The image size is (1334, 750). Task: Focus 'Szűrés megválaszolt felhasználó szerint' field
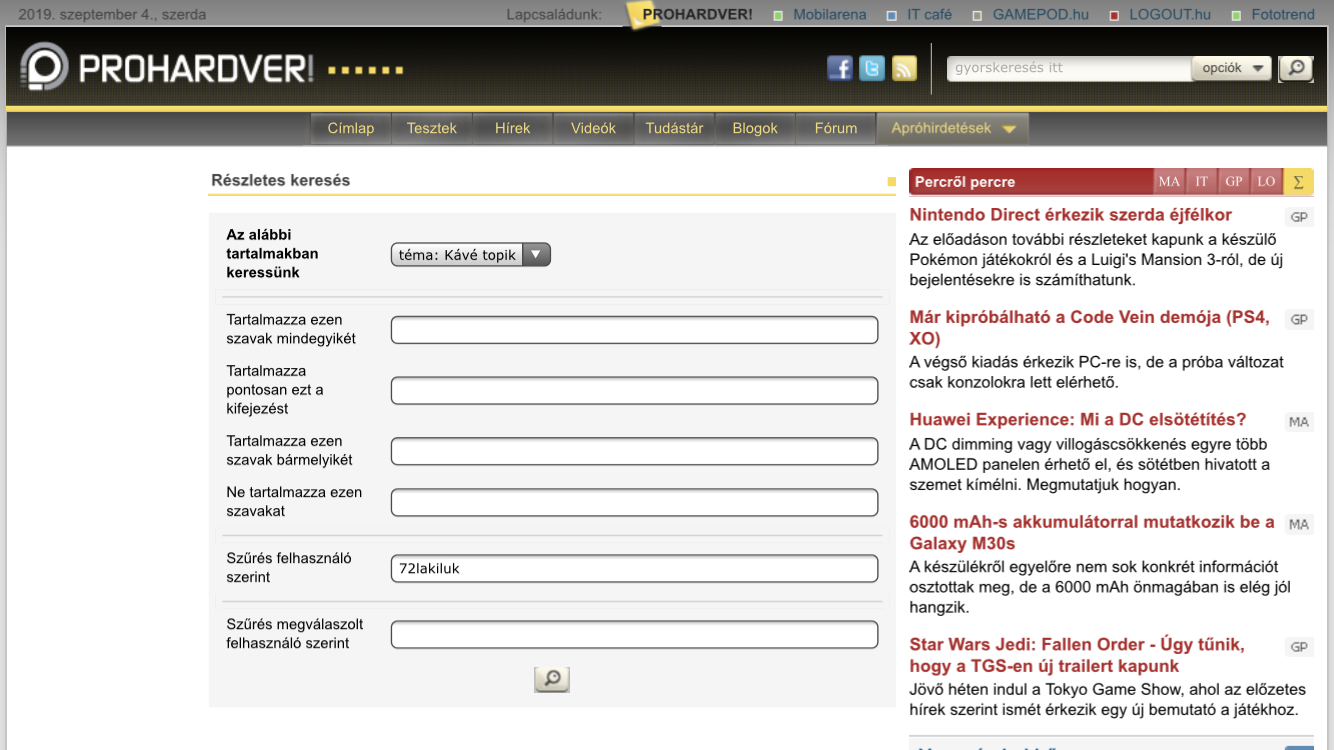point(634,634)
